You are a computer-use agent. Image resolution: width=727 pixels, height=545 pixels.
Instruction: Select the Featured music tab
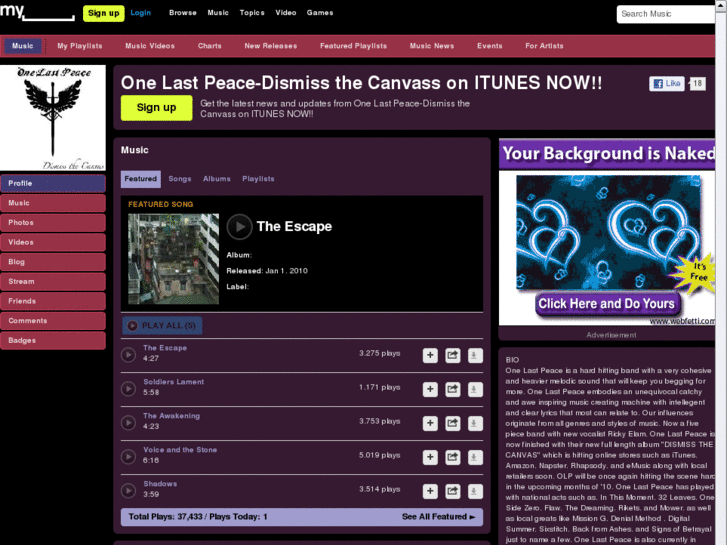(140, 179)
